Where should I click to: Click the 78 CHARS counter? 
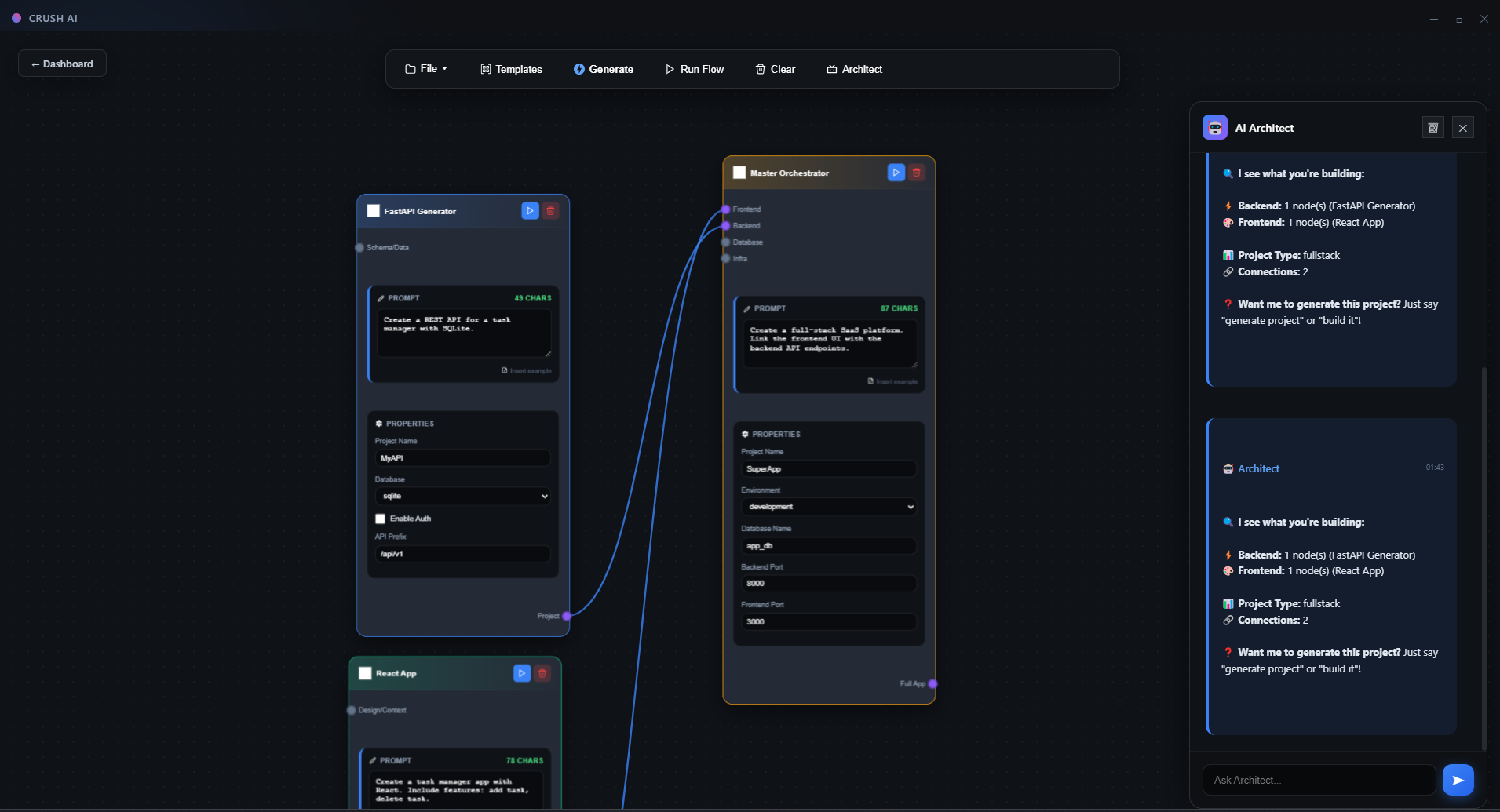click(524, 760)
